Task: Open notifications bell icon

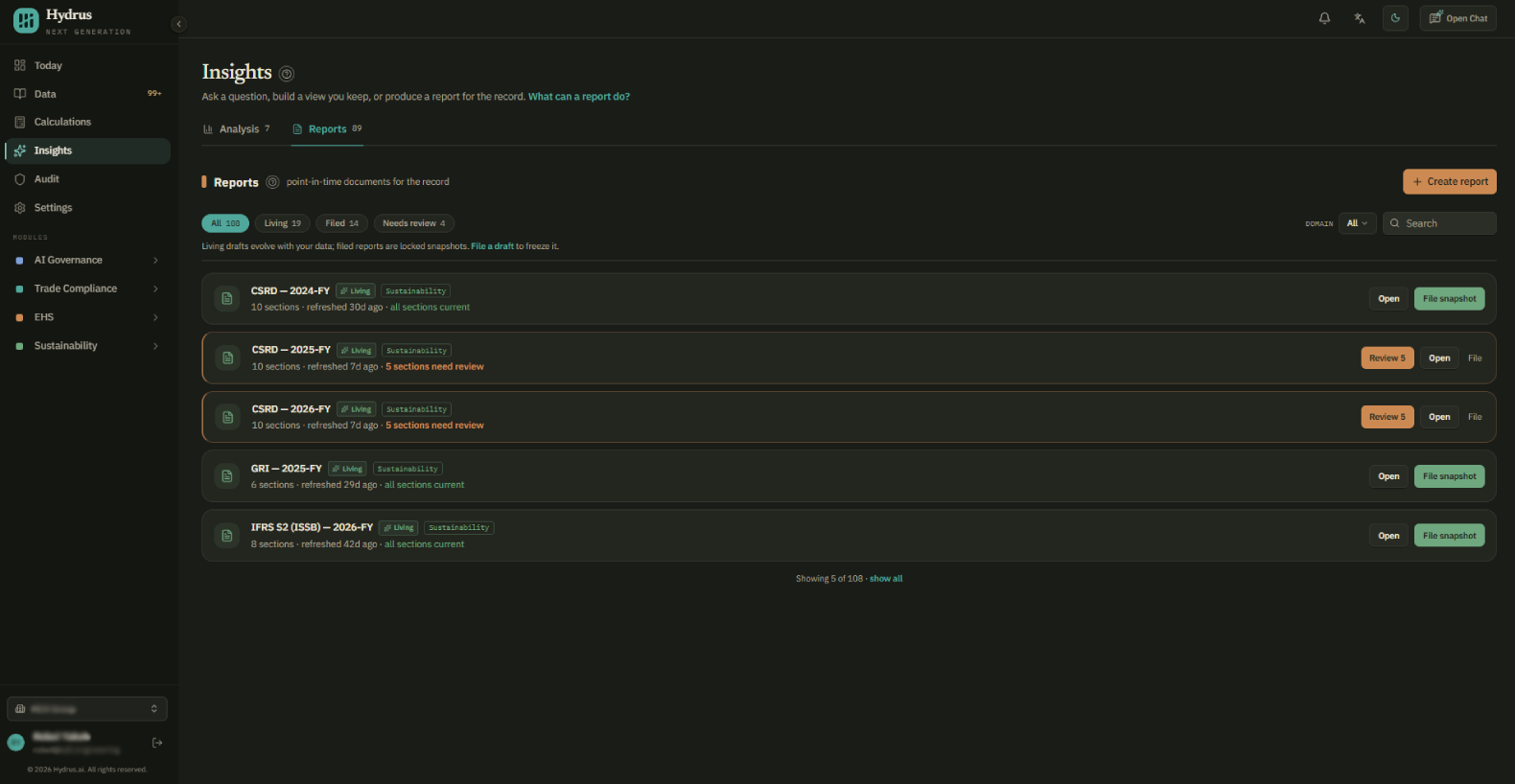Action: point(1324,18)
